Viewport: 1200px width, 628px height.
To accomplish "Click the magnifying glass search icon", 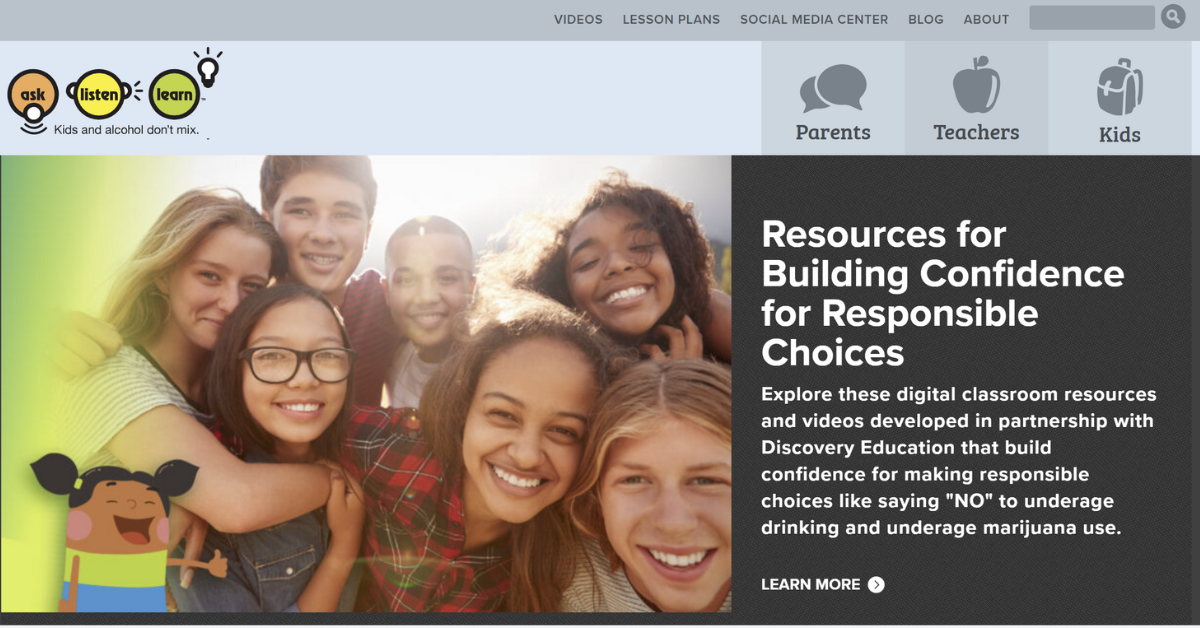I will [x=1173, y=17].
